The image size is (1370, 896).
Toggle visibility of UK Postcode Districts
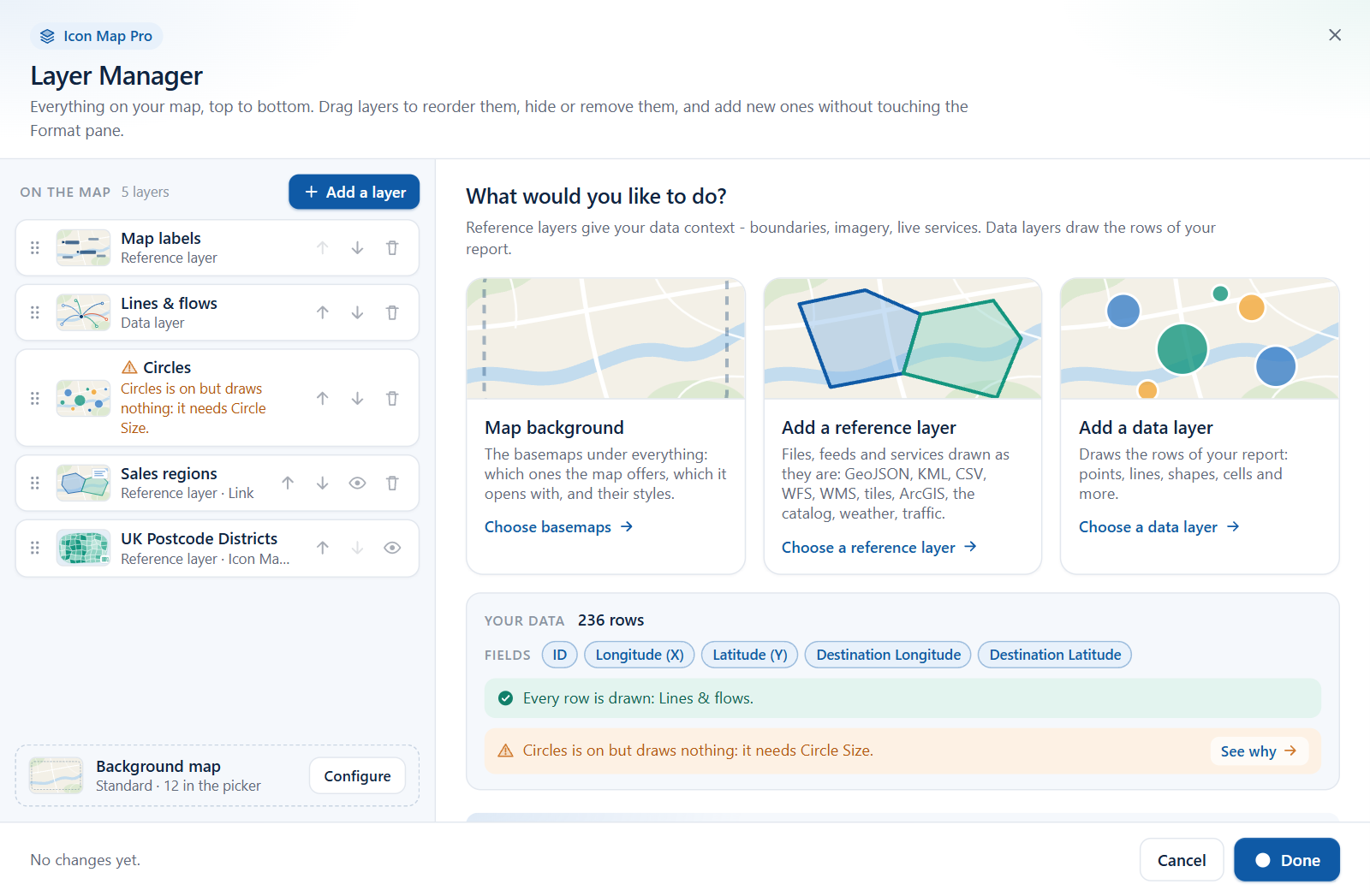[x=392, y=549]
